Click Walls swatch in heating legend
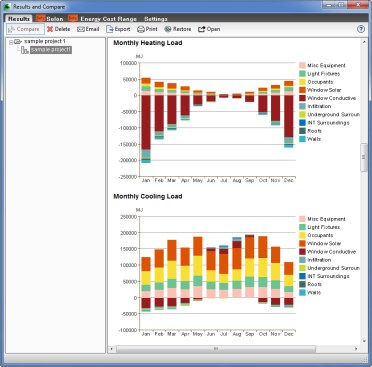The height and width of the screenshot is (367, 372). [x=302, y=139]
